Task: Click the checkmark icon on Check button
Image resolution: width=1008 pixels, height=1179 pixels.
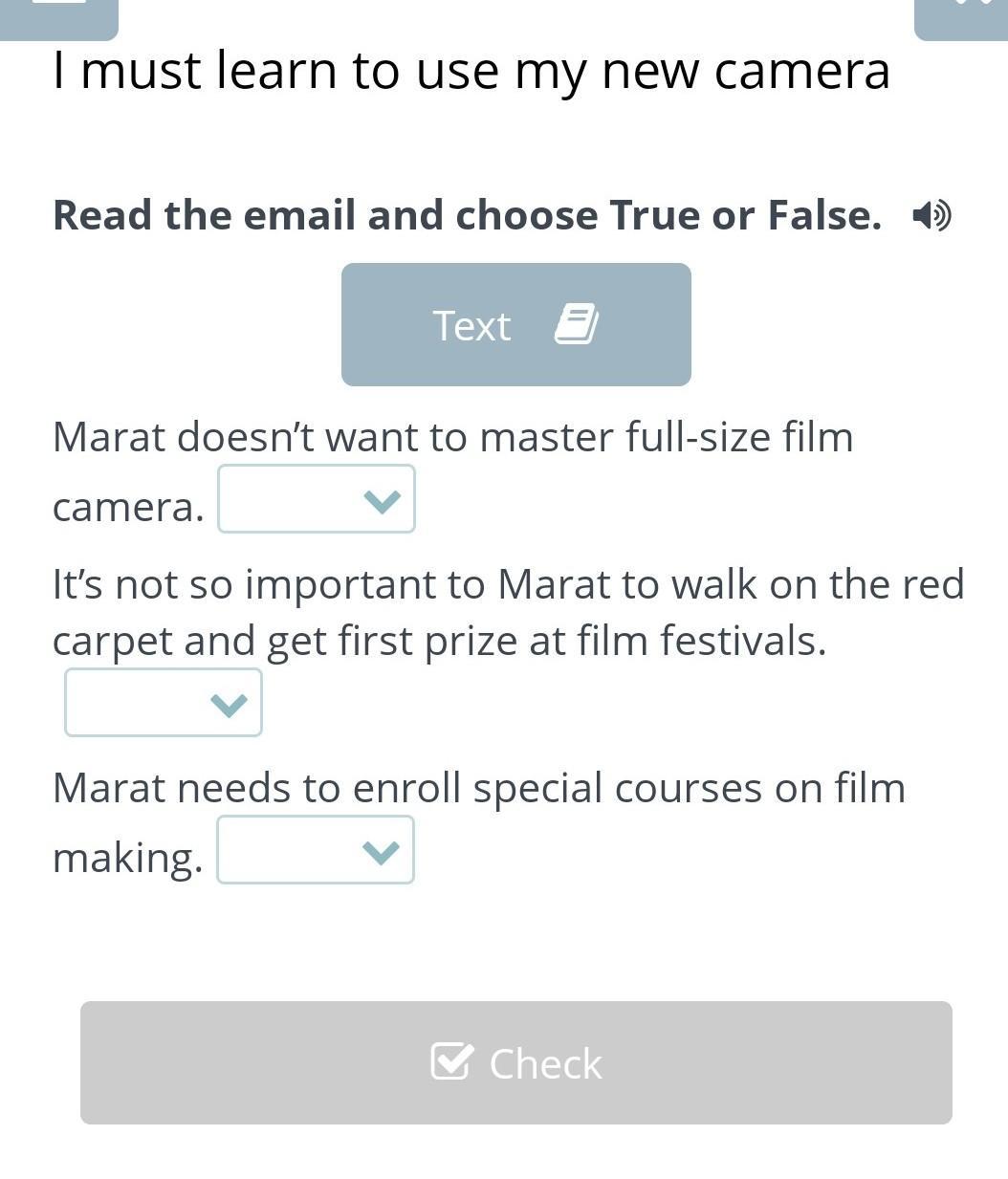Action: 451,1061
